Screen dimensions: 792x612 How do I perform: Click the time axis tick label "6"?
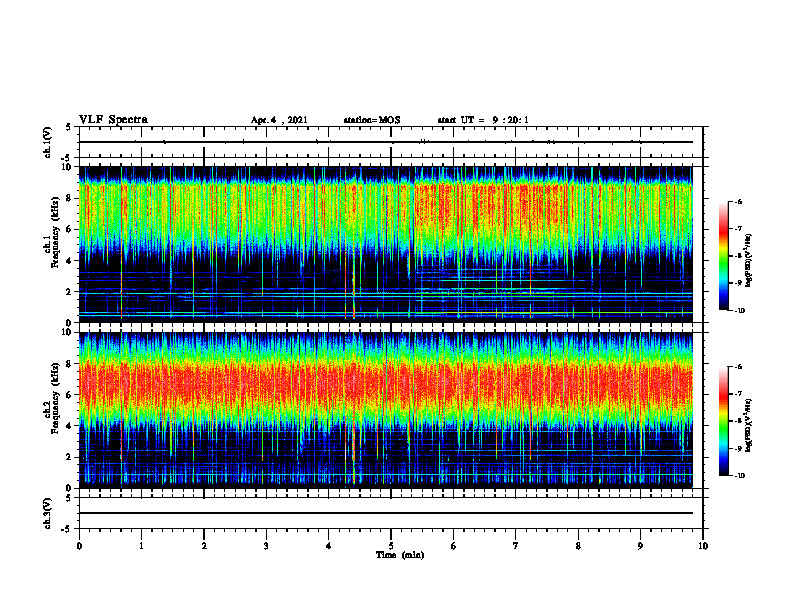tap(454, 546)
